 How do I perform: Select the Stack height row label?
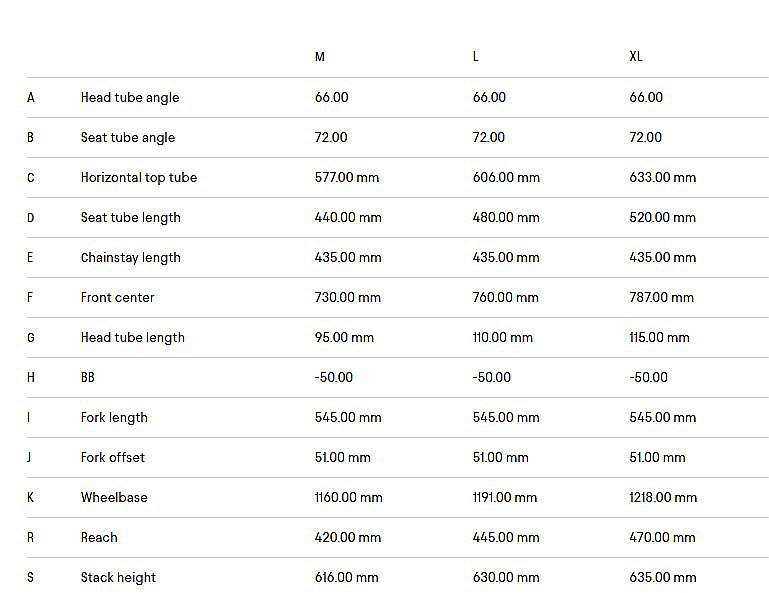[x=119, y=577]
